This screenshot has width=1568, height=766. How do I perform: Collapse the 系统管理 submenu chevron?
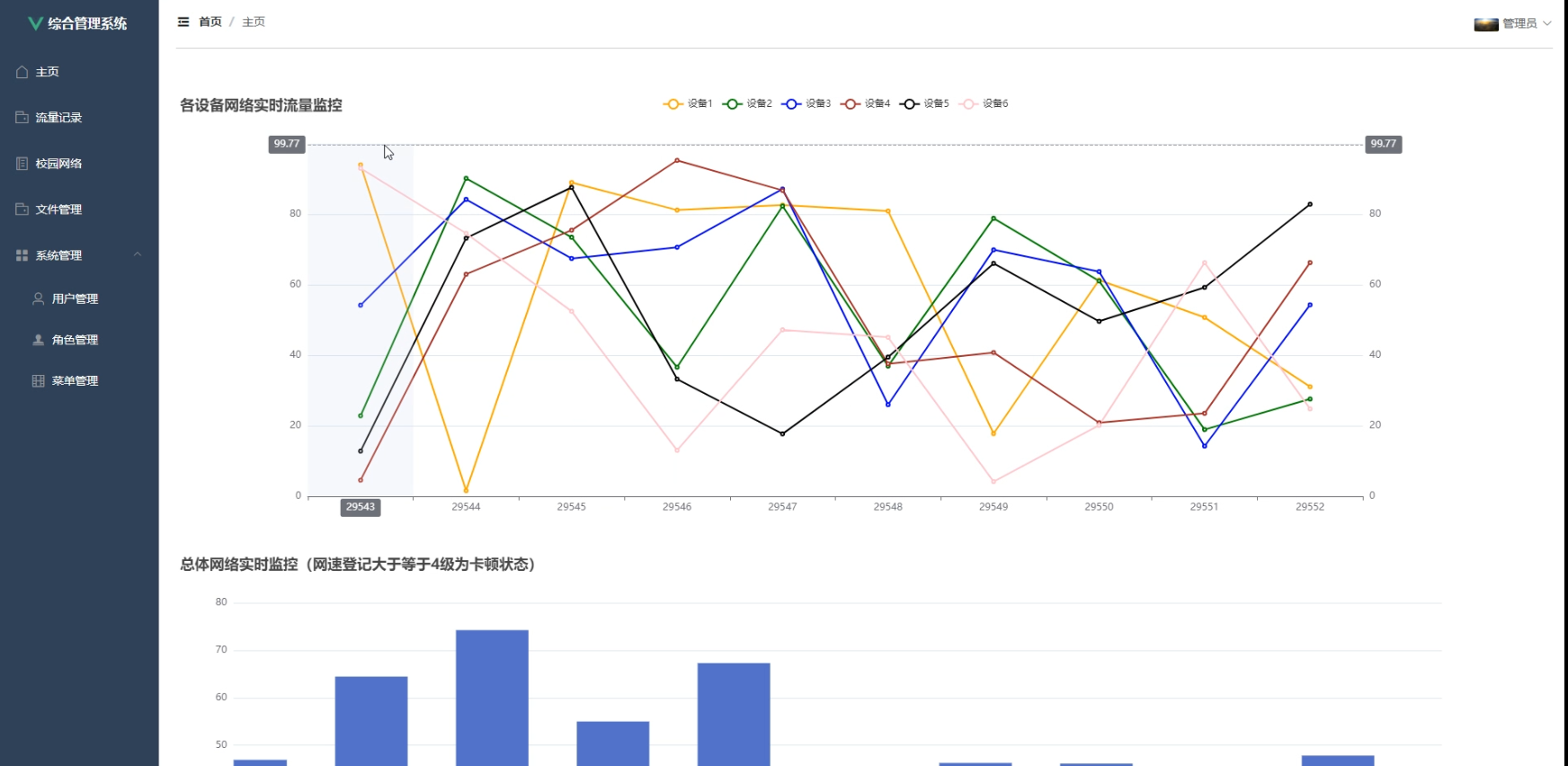(138, 254)
